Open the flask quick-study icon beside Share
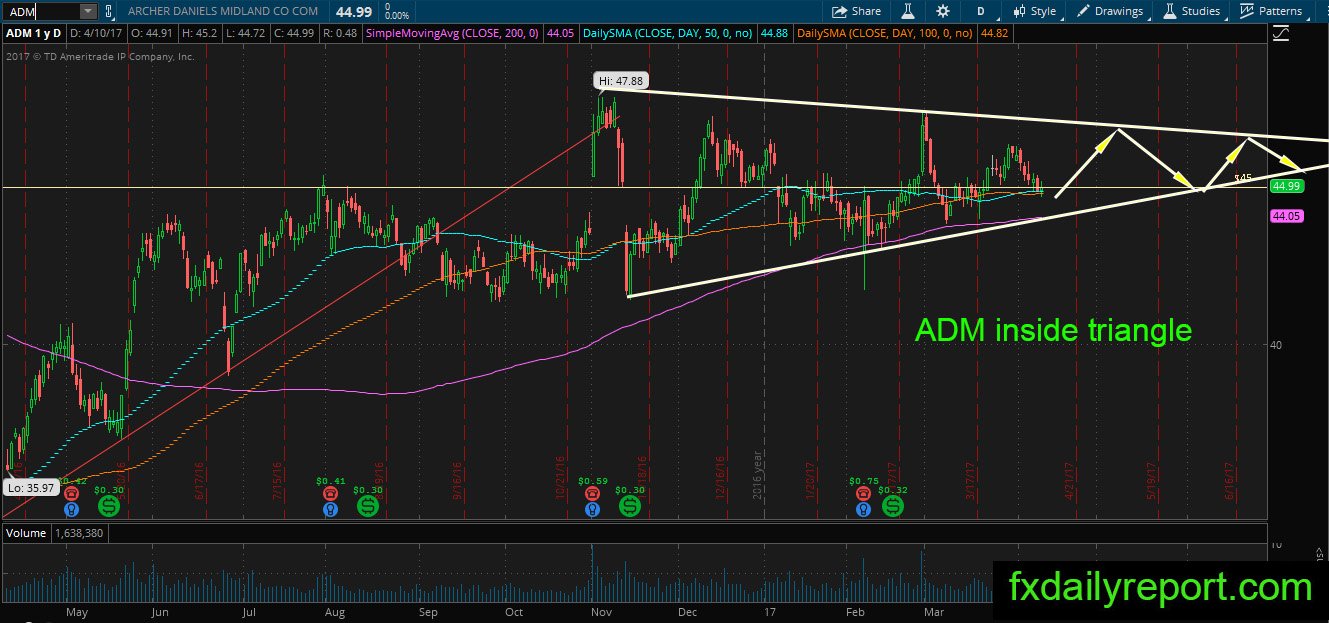The image size is (1329, 623). pyautogui.click(x=909, y=11)
